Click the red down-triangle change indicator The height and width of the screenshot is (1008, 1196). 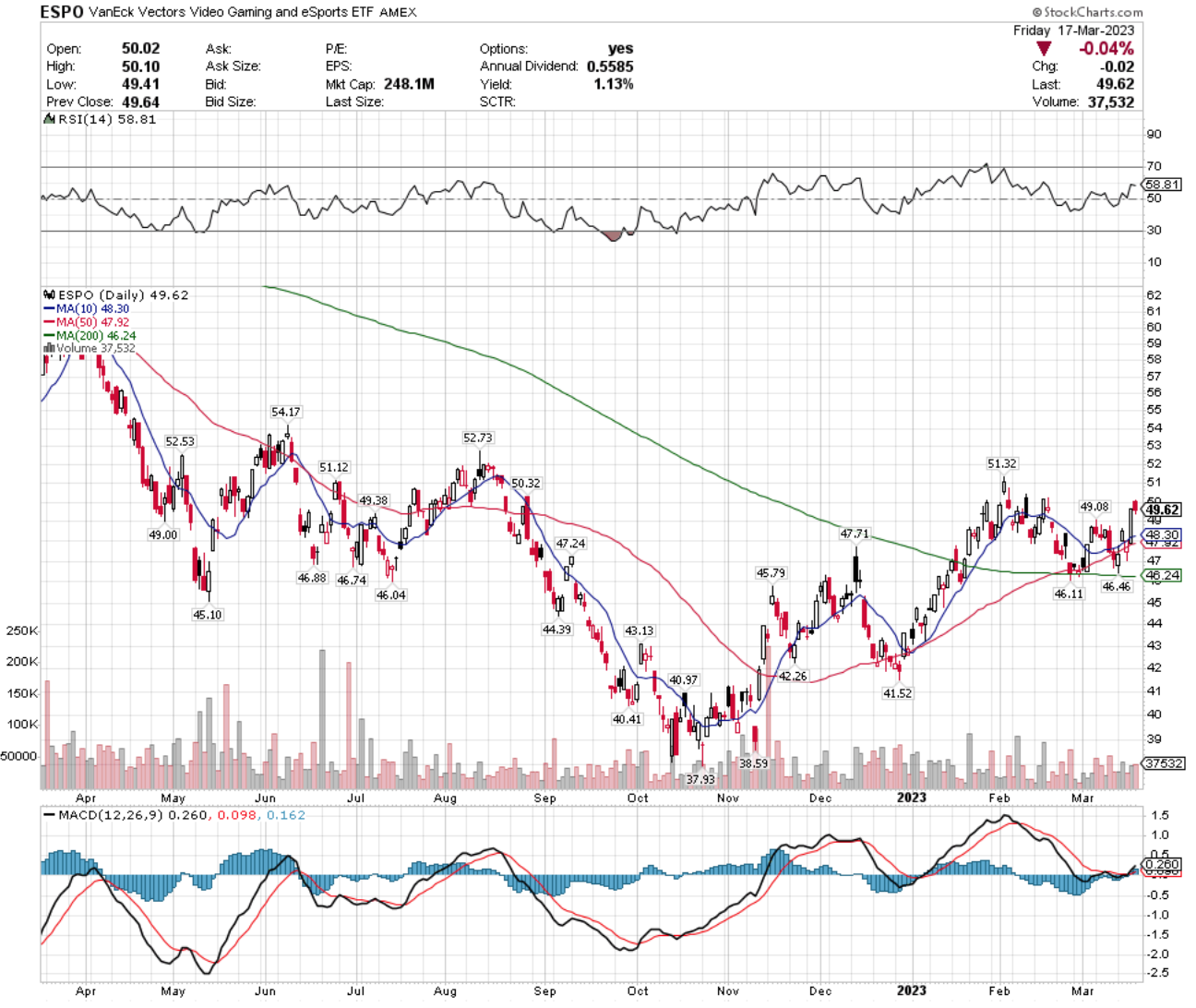point(1044,49)
